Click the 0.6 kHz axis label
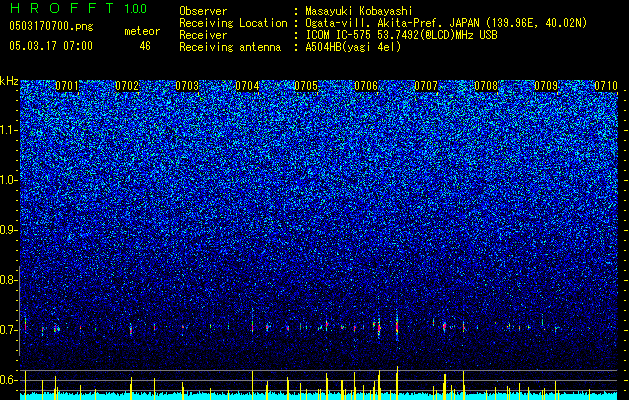The width and height of the screenshot is (629, 400). [x=9, y=380]
